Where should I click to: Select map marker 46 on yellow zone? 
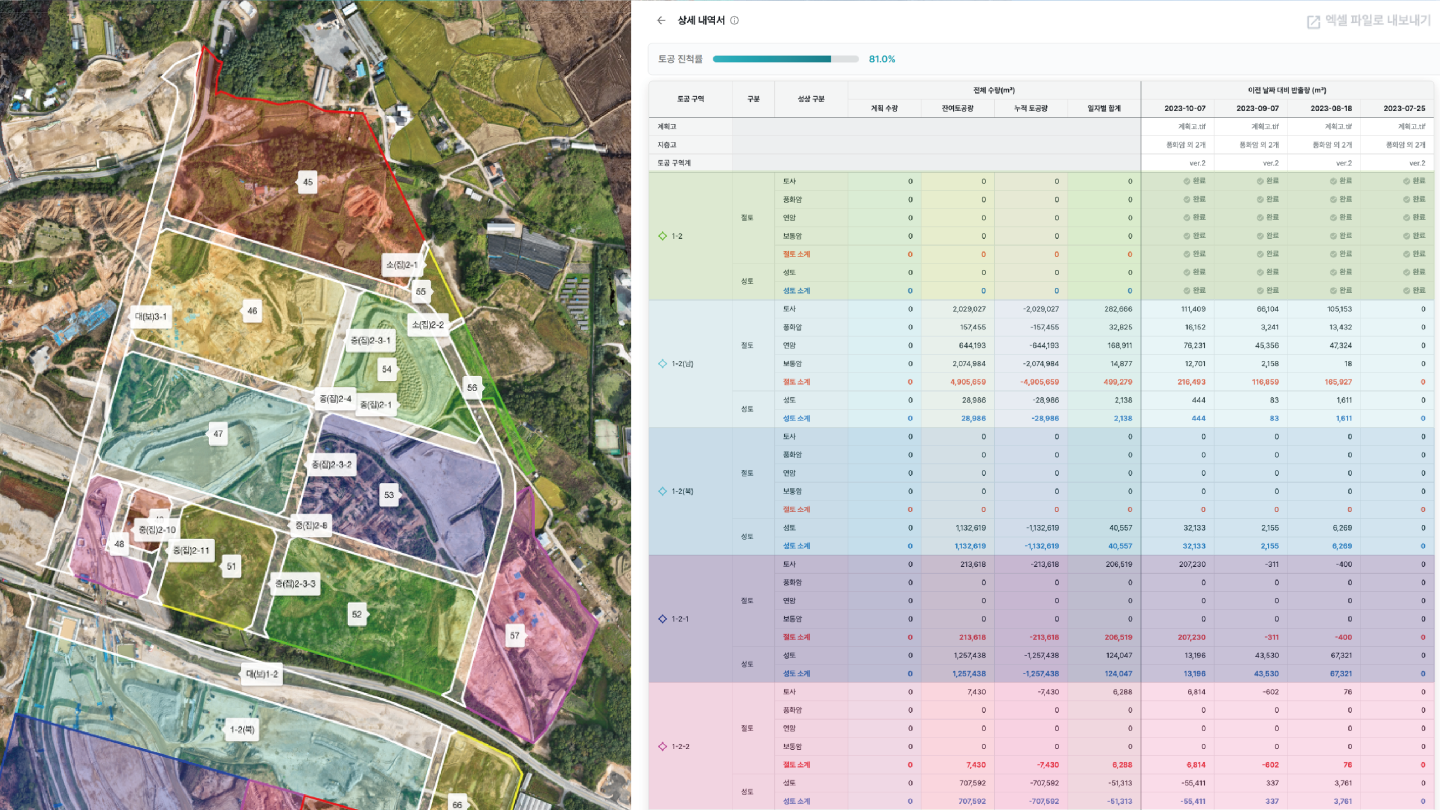pyautogui.click(x=252, y=311)
